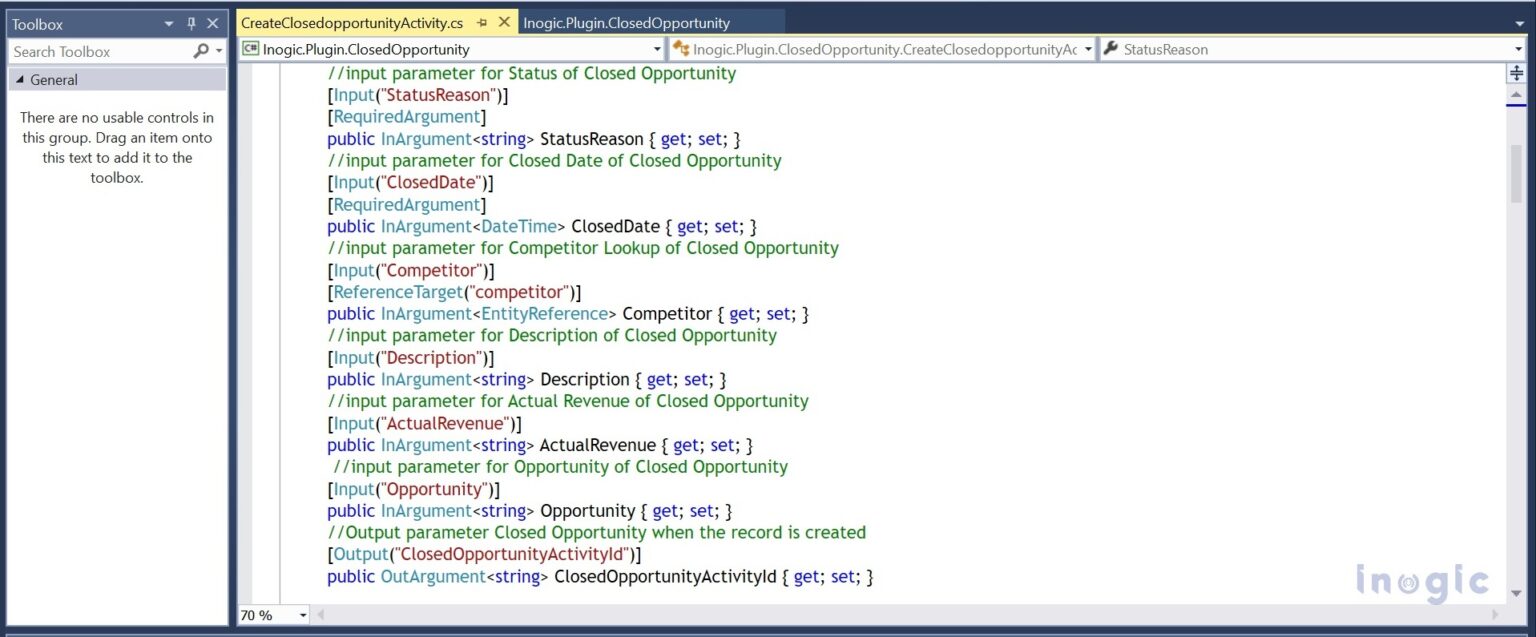Click the wrench member icon next to StatusReason
1536x637 pixels.
click(1111, 48)
